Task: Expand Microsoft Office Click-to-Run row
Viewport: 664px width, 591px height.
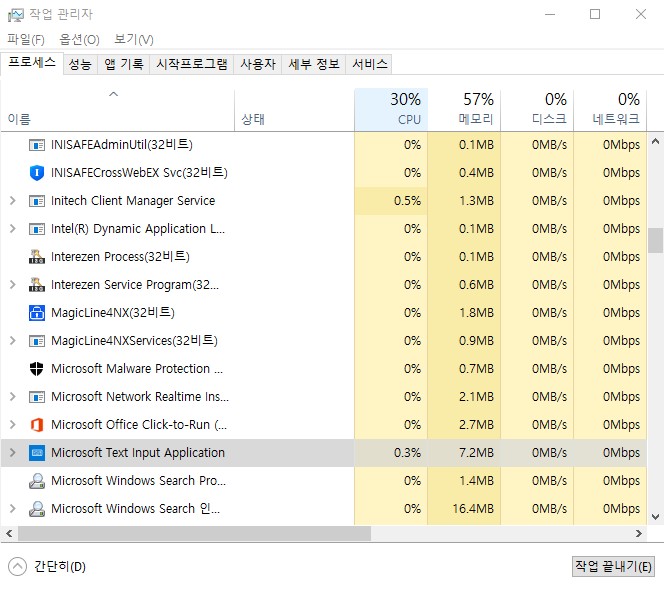Action: click(13, 425)
